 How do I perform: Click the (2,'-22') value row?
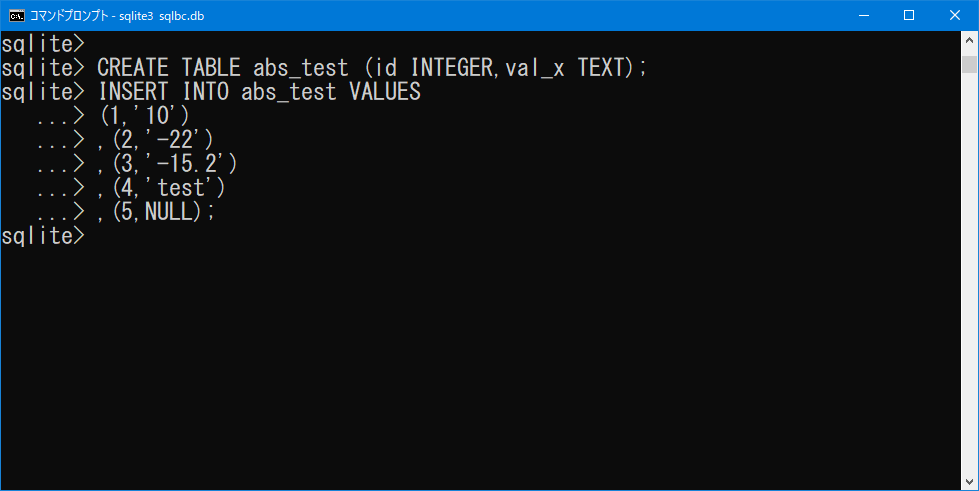pos(156,139)
